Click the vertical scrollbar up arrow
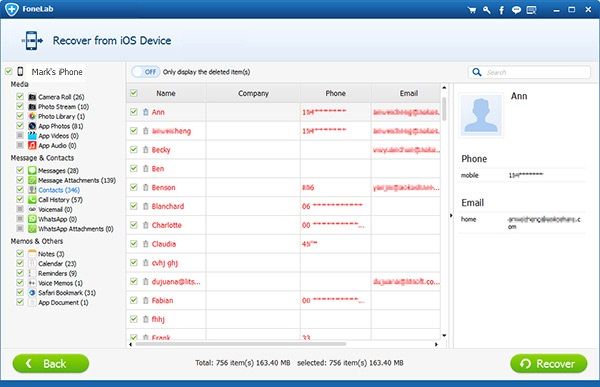This screenshot has height=387, width=600. 444,88
